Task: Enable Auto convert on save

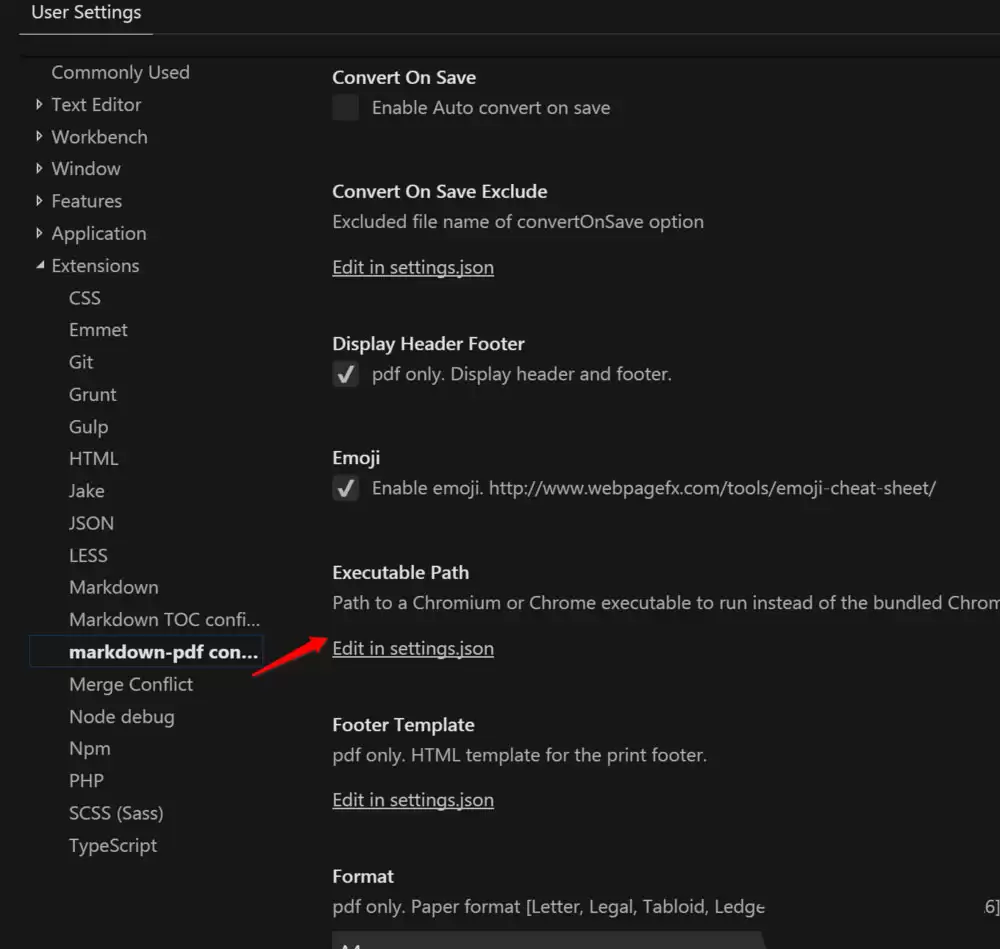Action: [345, 107]
